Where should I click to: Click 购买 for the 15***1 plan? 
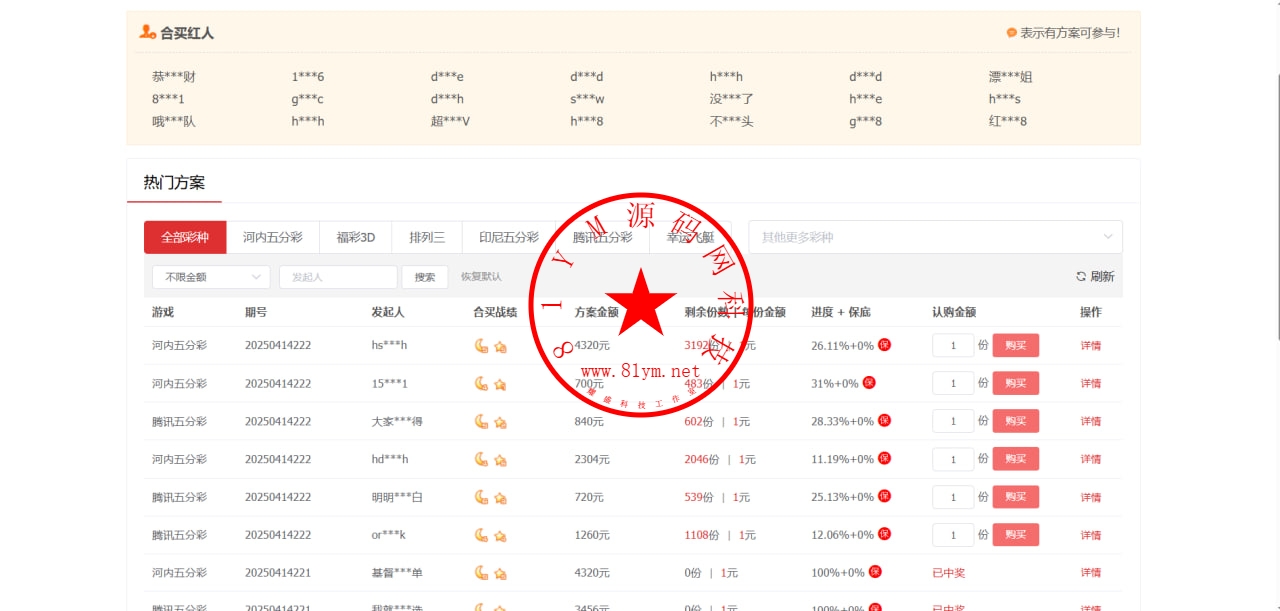[1015, 383]
